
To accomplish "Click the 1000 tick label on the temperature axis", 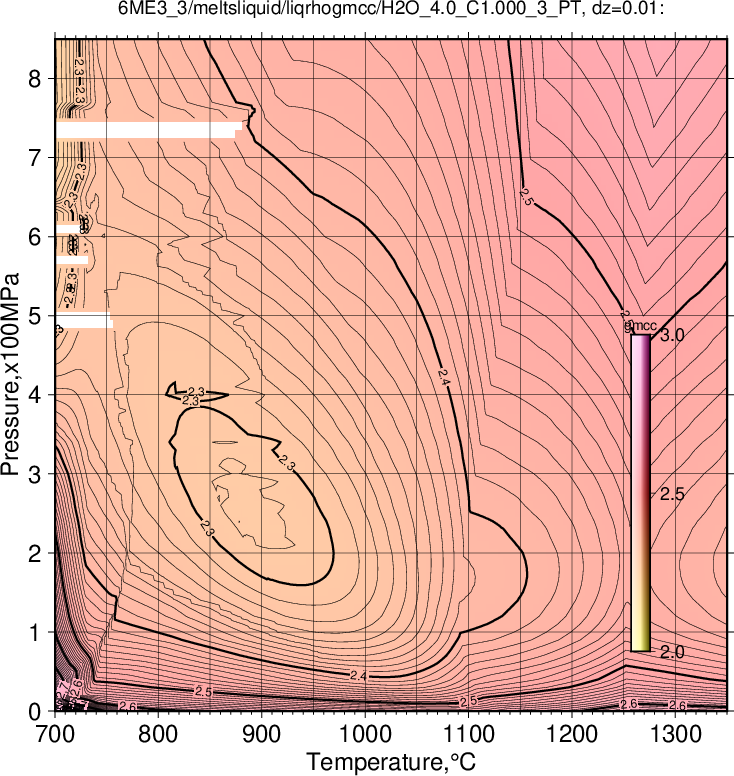I will (365, 734).
